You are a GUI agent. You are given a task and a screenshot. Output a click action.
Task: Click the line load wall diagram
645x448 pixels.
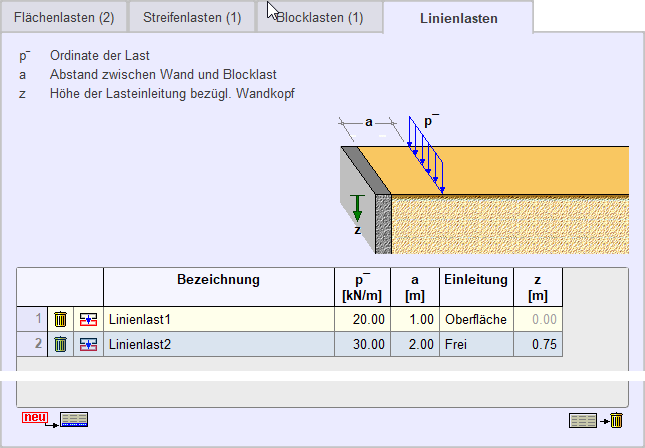[483, 185]
